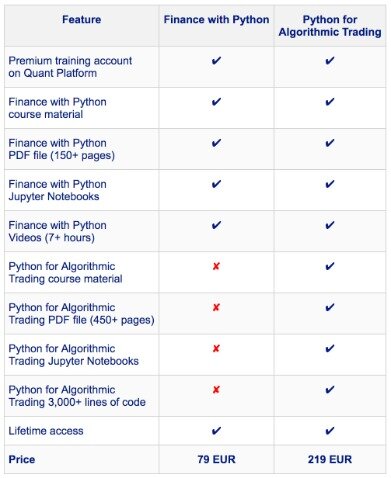Click the checkmark for Premium training account under Finance with Python
The image size is (391, 478).
[x=216, y=61]
